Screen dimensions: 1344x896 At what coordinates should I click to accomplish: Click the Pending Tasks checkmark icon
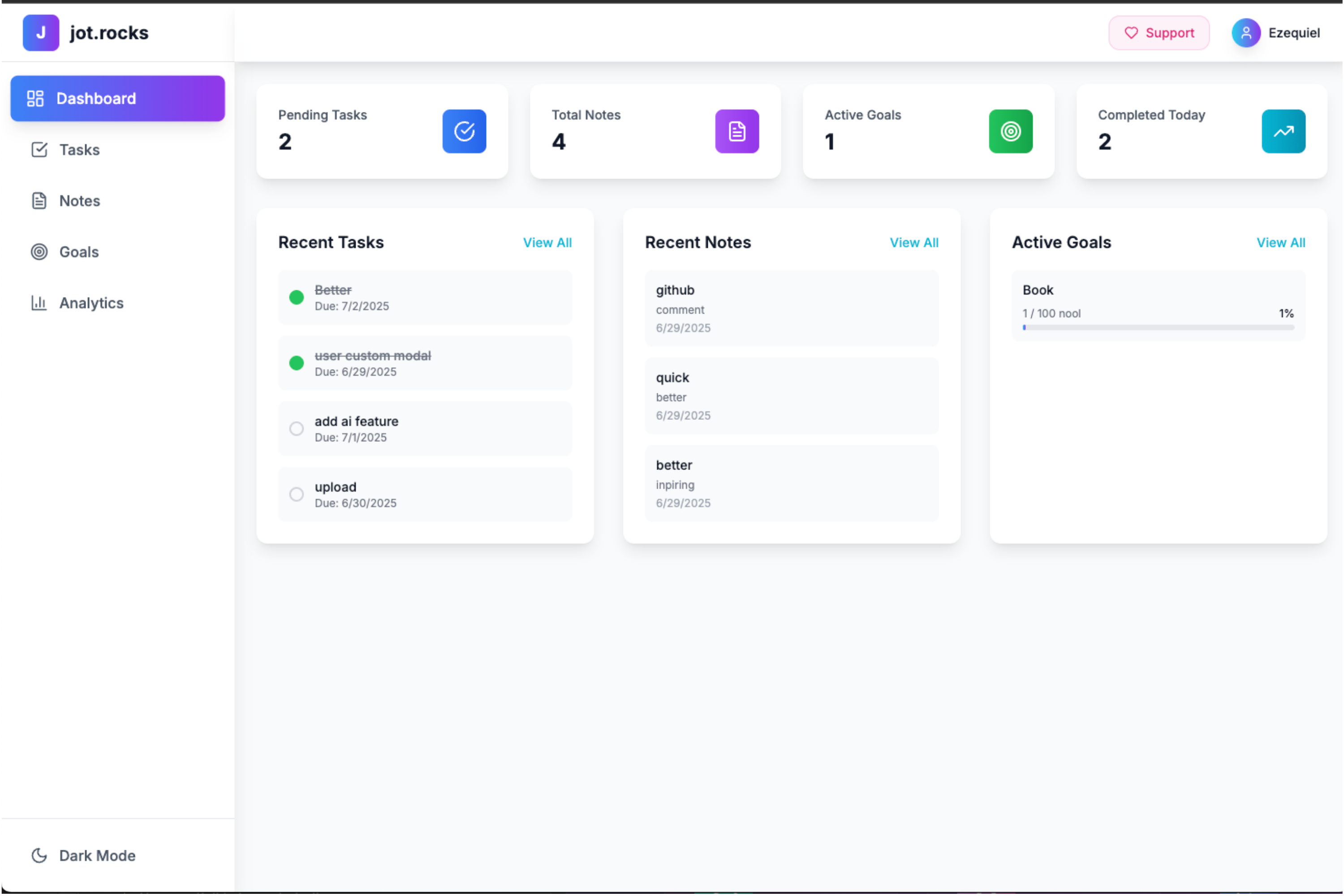[464, 131]
